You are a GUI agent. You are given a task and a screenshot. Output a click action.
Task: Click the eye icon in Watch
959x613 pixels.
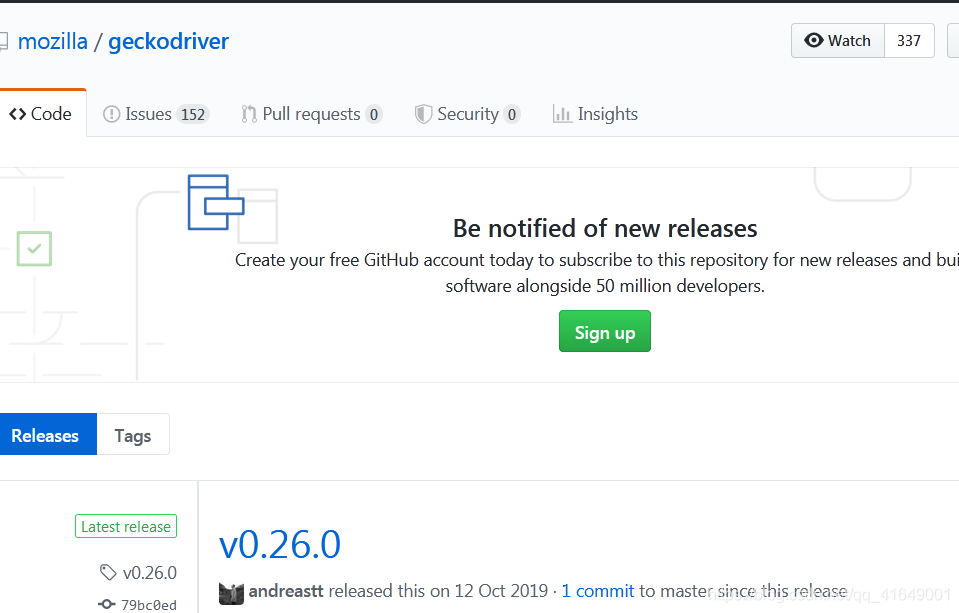813,40
